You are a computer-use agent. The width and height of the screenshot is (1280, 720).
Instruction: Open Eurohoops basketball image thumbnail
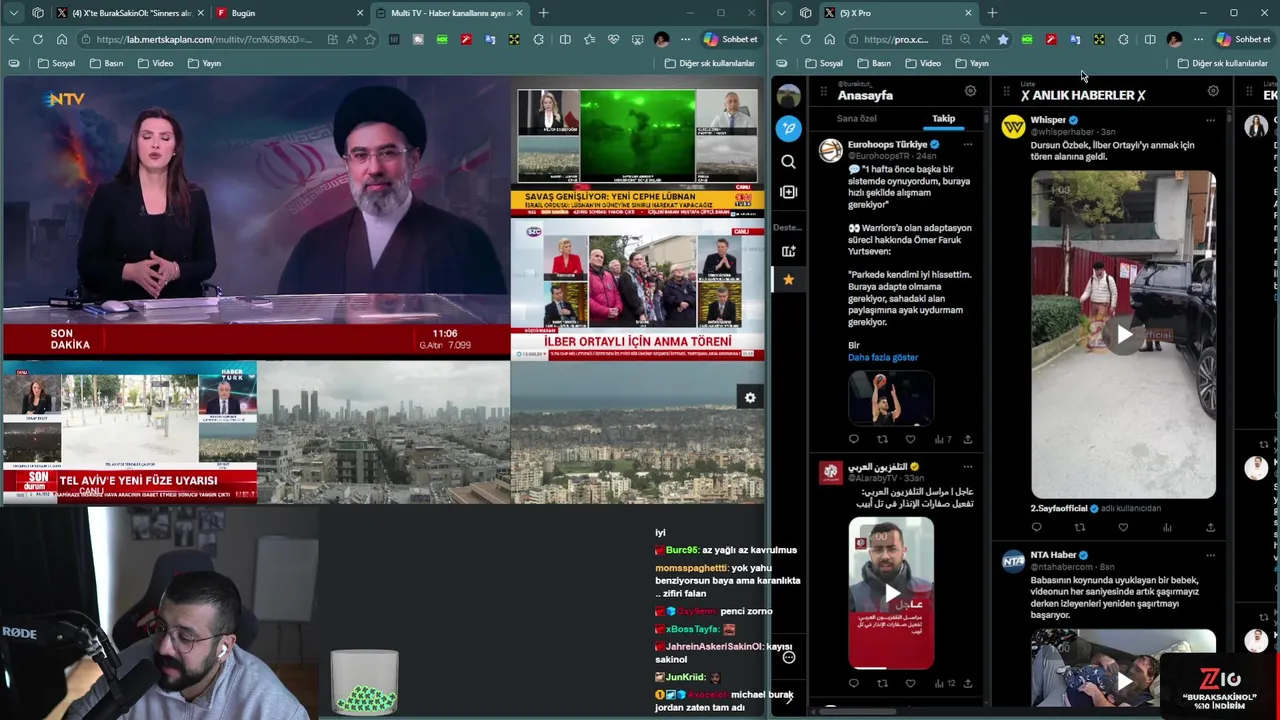[891, 398]
